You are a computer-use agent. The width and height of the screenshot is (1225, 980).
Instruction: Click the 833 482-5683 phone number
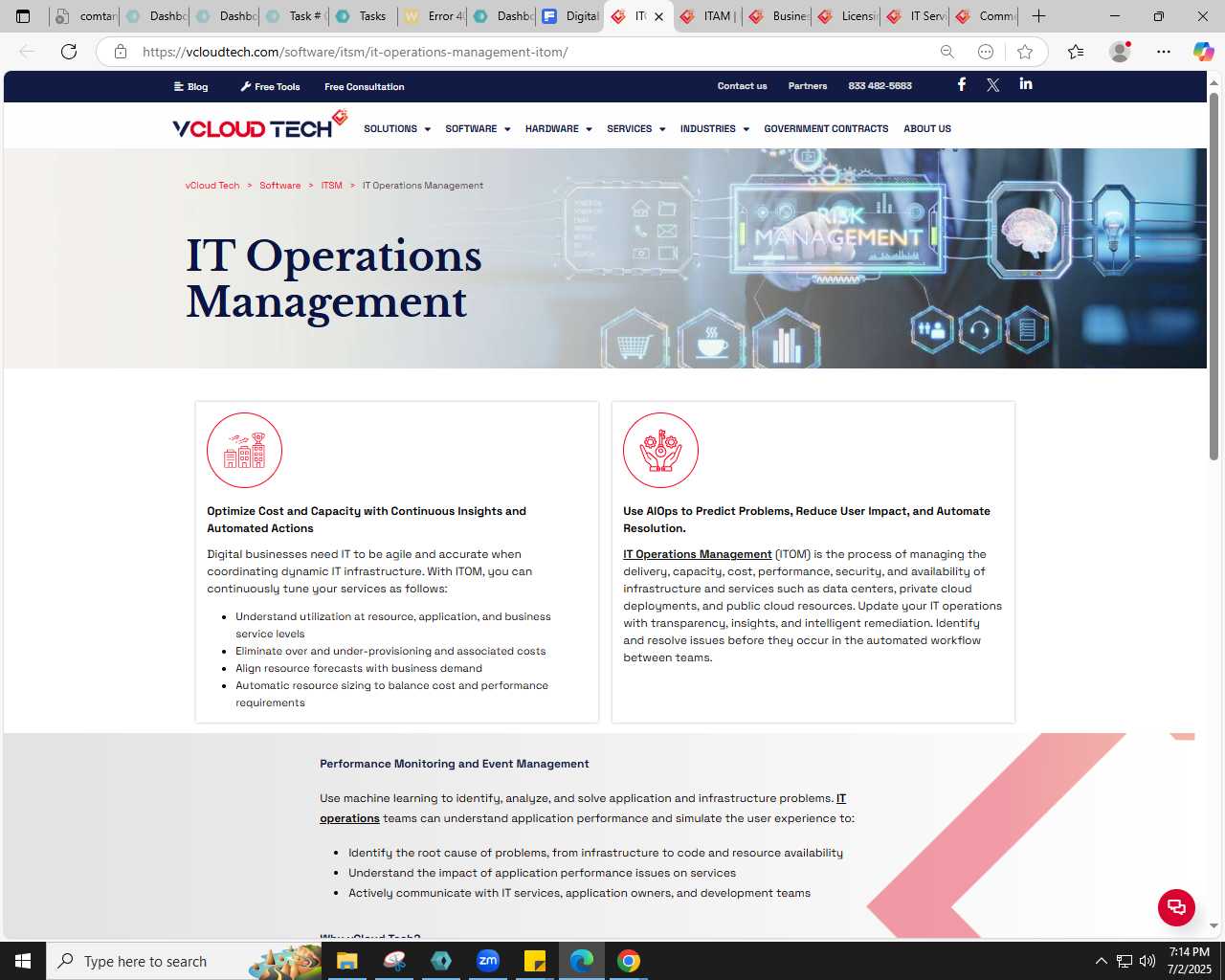(x=880, y=86)
